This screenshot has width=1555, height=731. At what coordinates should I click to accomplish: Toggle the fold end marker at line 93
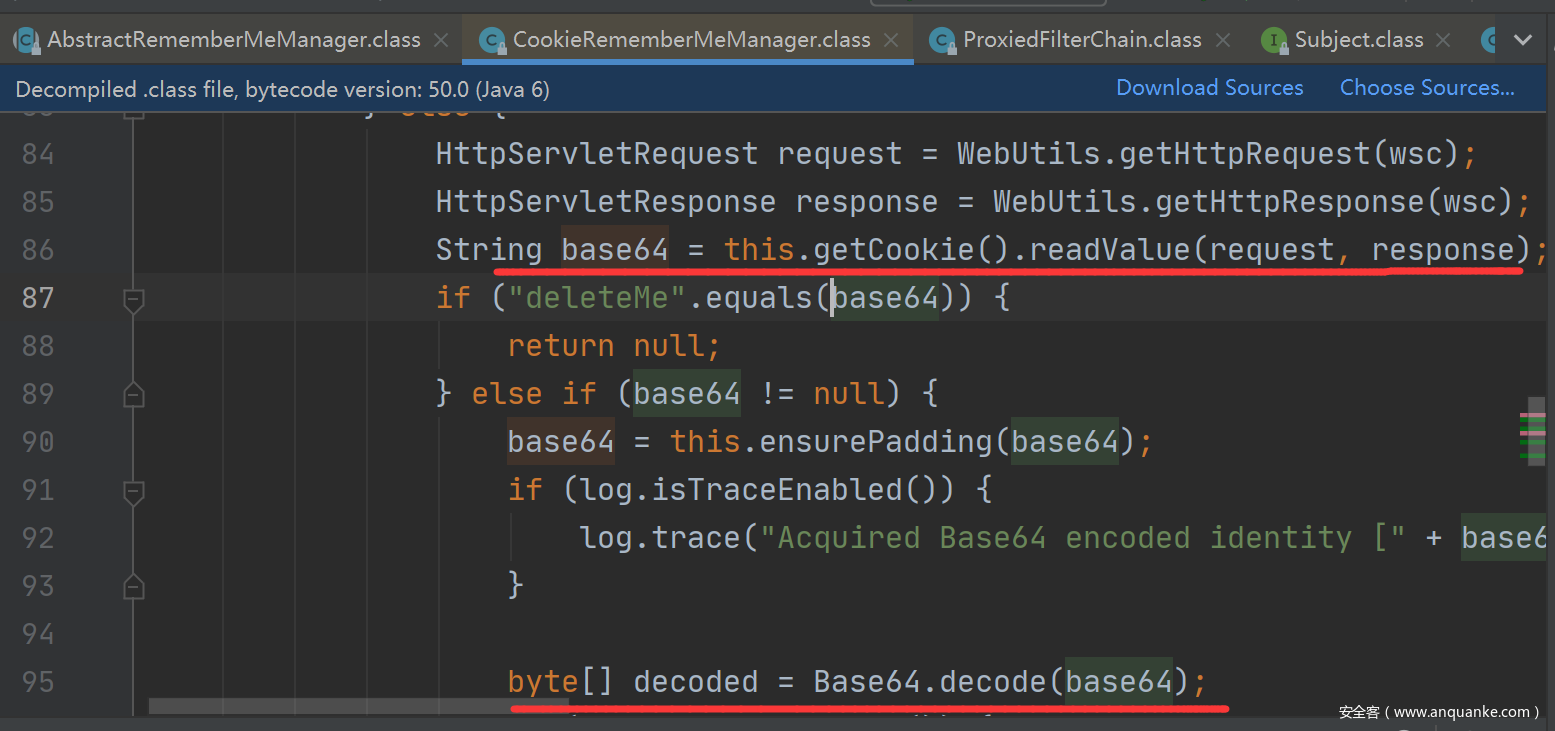(133, 586)
